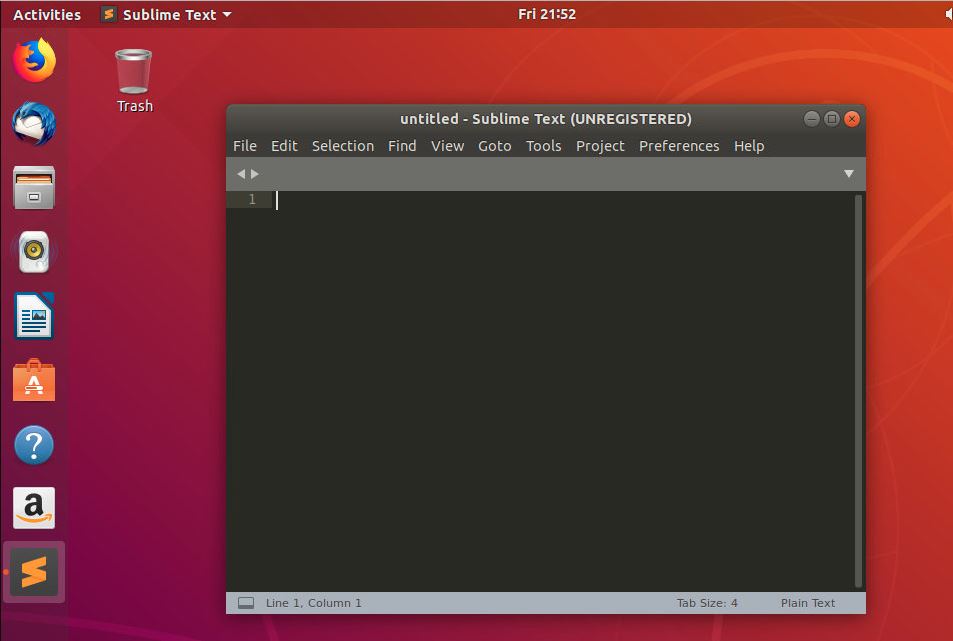Click the Line 1, Column 1 status text
The image size is (953, 641).
point(314,603)
